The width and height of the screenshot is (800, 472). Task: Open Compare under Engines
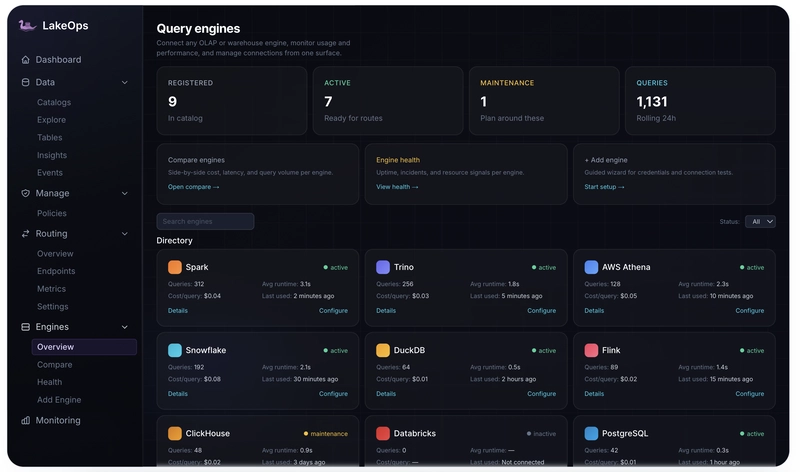55,365
